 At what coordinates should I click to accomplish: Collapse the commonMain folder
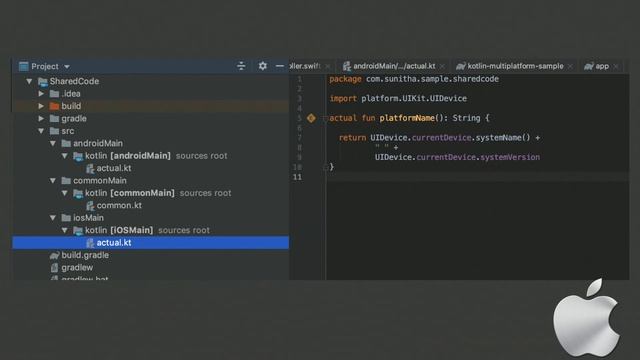click(x=53, y=181)
